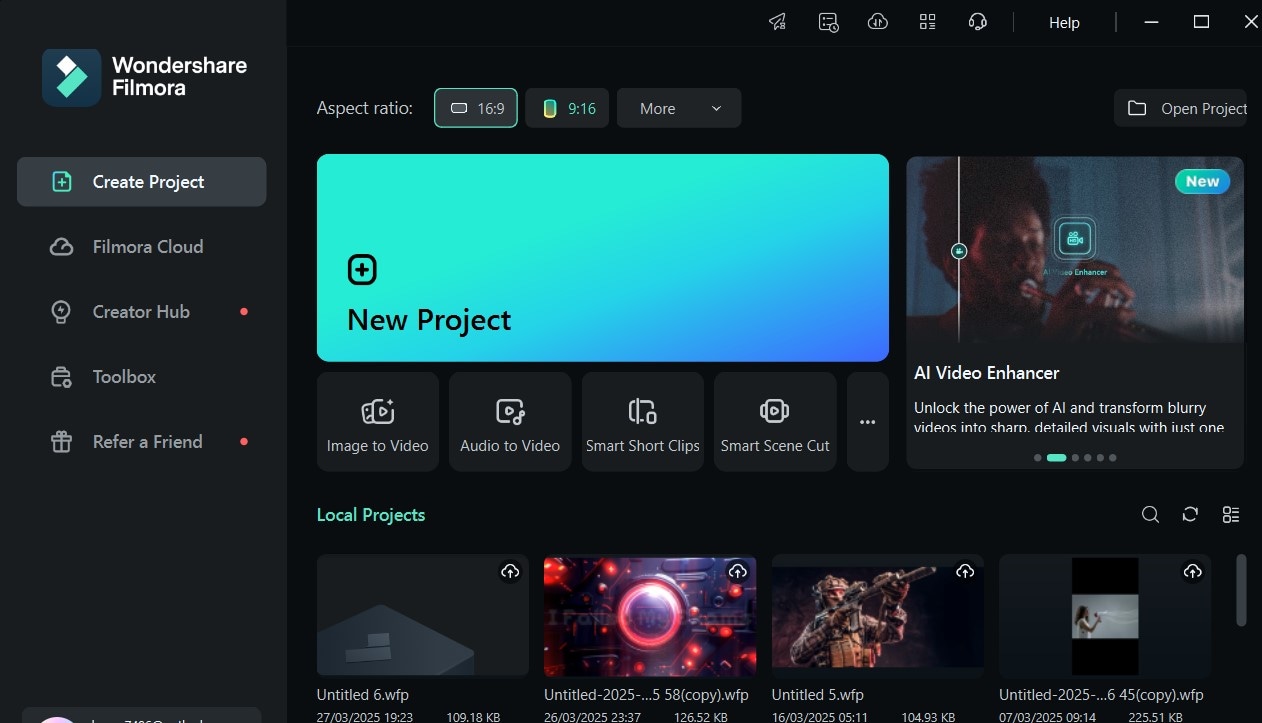
Task: Click the Wondershare Filmora logo
Action: tap(144, 77)
